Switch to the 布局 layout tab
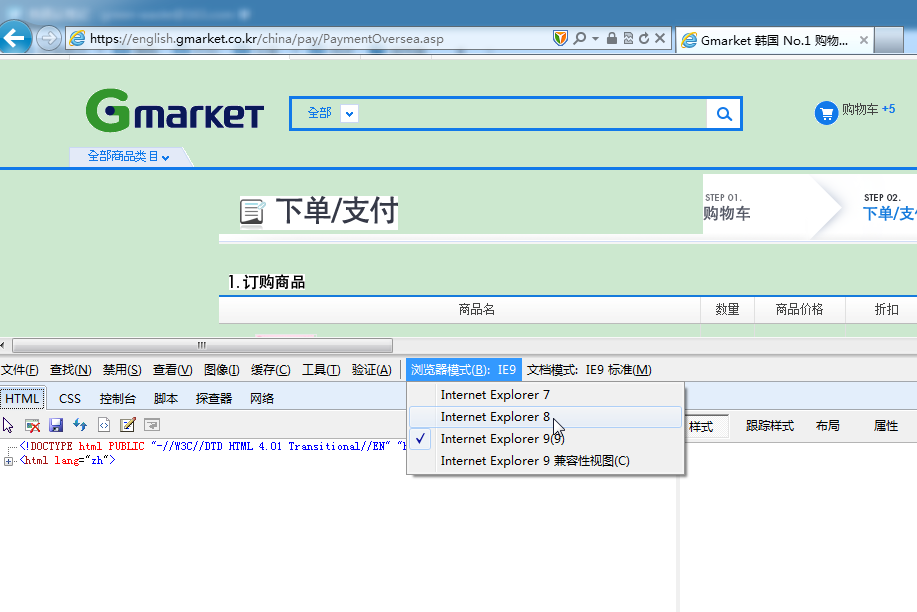 [x=828, y=426]
